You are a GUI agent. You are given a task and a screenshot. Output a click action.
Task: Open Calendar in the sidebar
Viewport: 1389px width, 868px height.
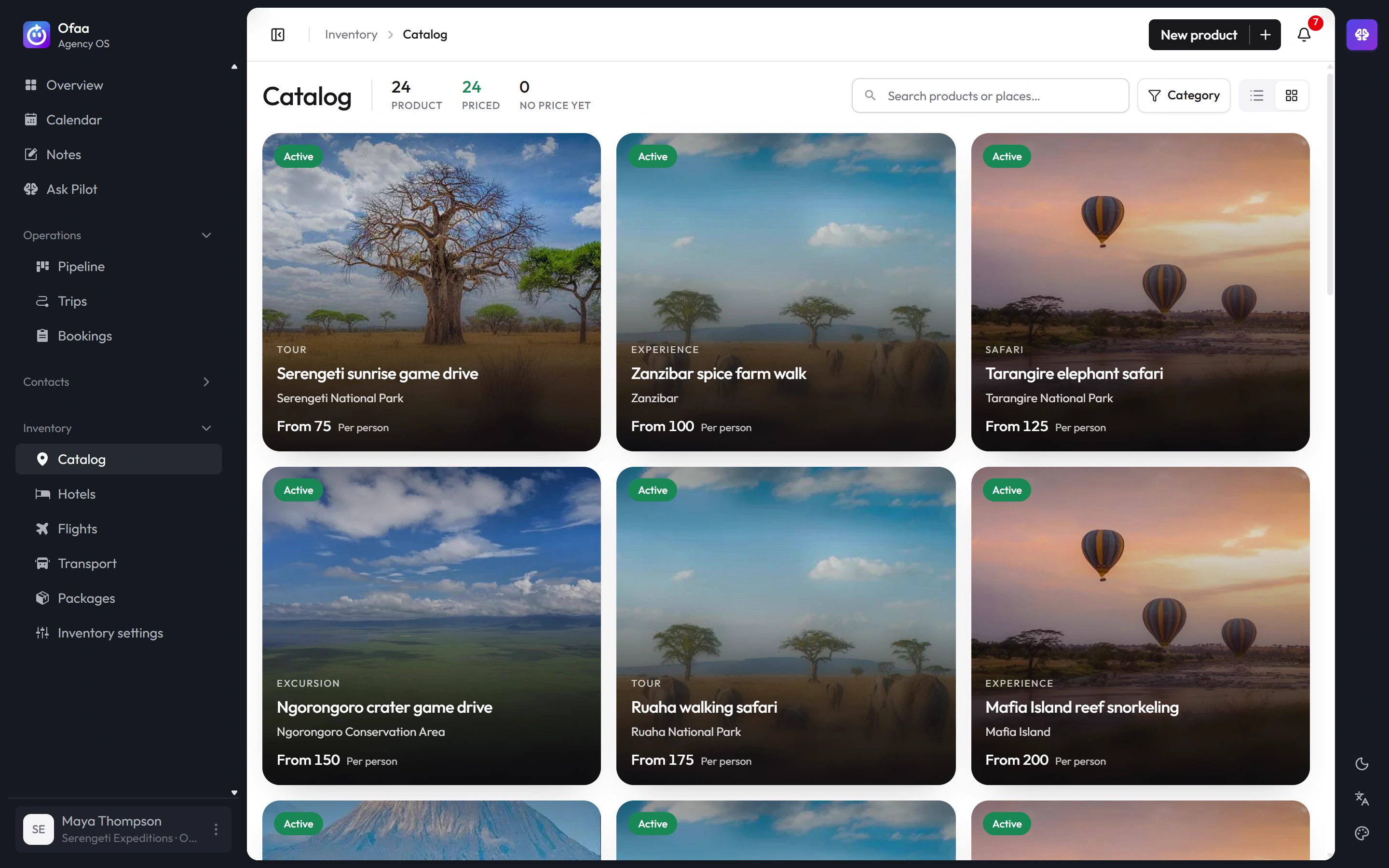pos(119,120)
